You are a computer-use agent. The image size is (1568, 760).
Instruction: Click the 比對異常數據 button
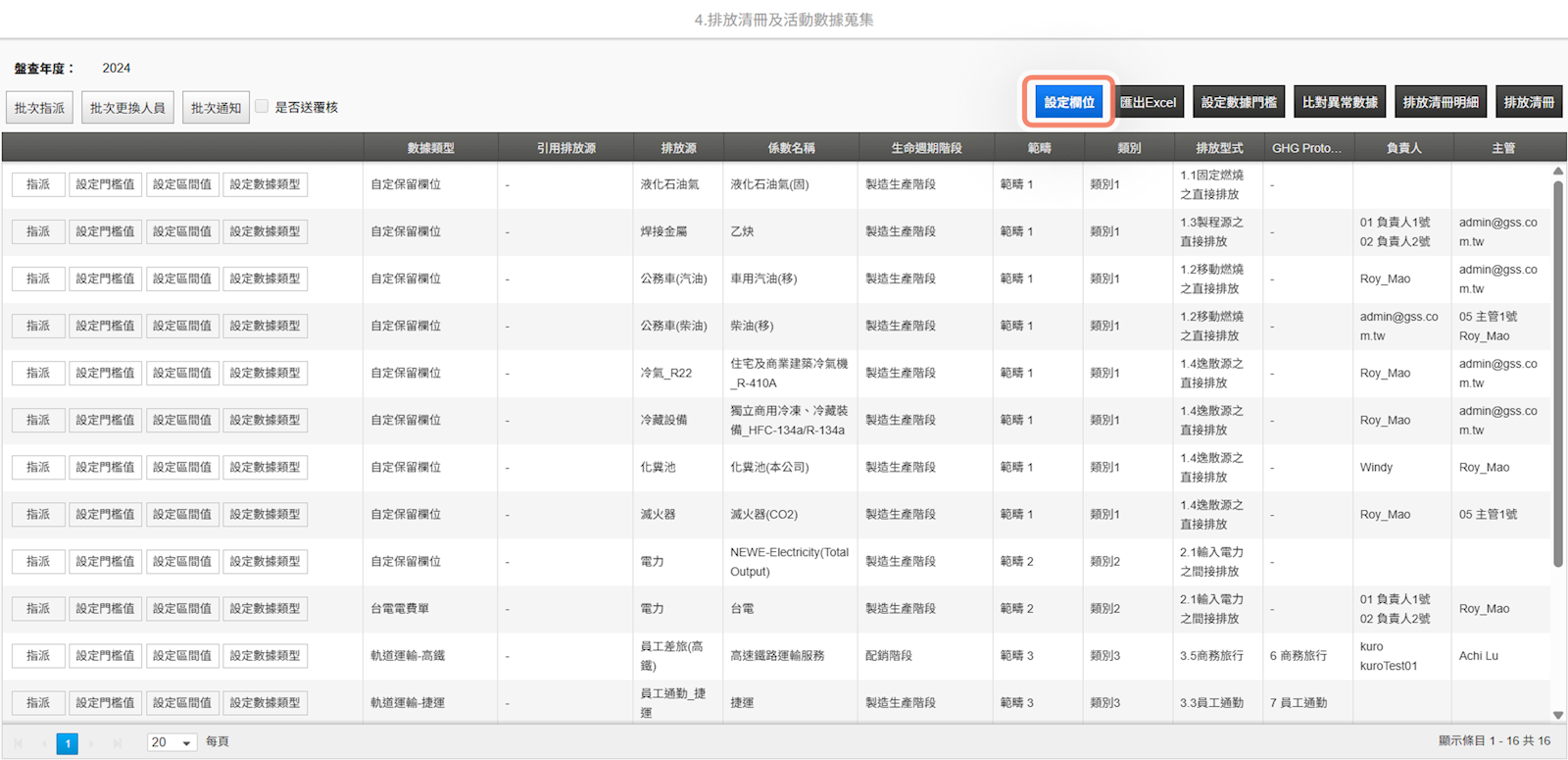[1340, 102]
